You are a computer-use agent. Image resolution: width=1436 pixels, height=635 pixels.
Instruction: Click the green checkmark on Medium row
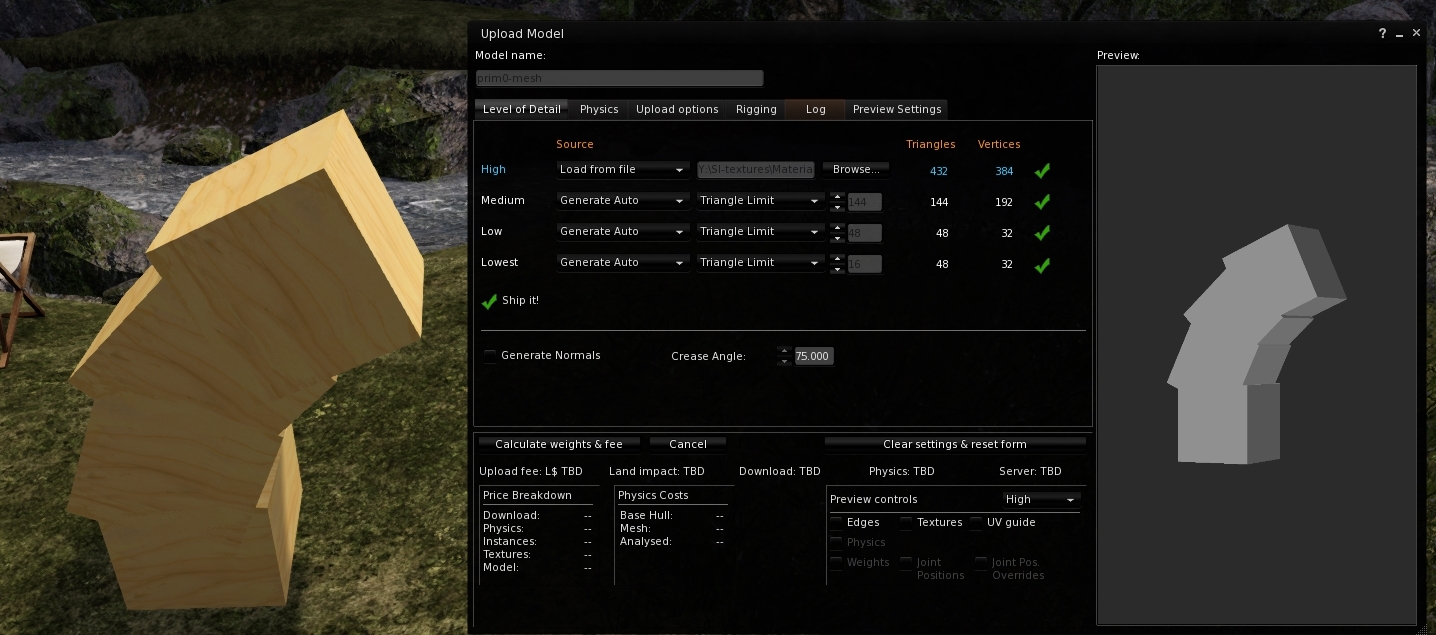coord(1042,202)
